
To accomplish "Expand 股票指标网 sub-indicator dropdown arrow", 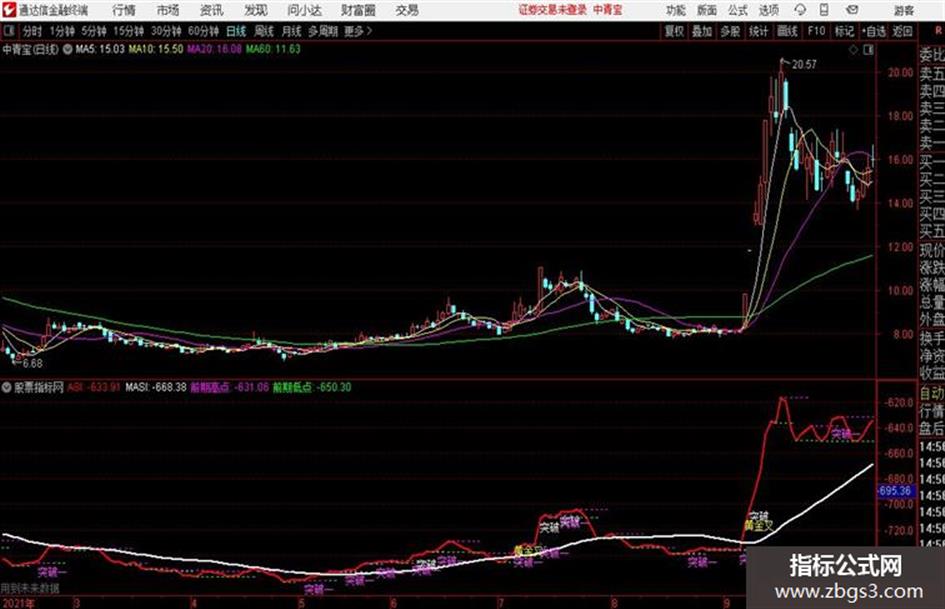I will pos(7,387).
